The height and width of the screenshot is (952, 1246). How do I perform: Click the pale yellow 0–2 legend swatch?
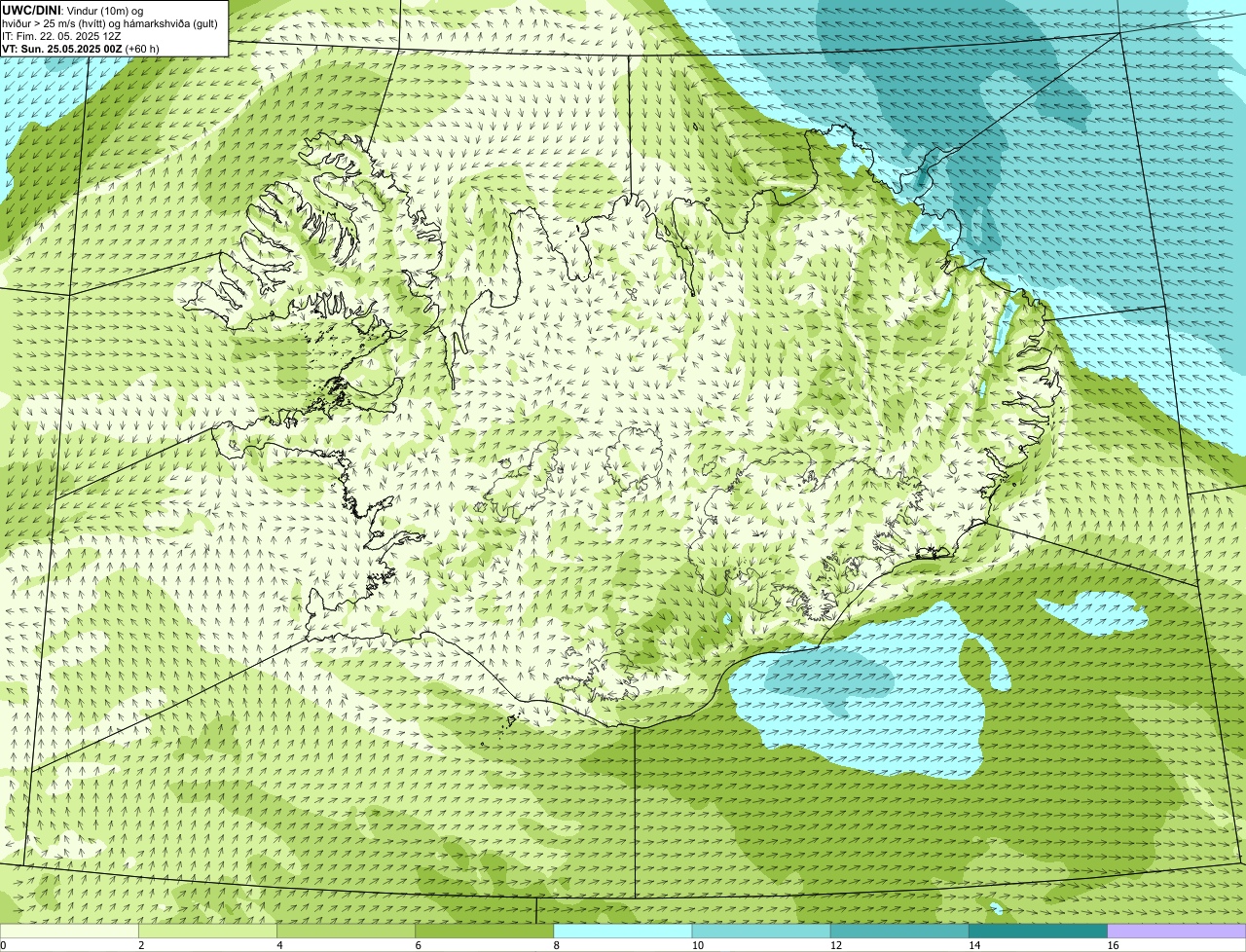tap(69, 931)
